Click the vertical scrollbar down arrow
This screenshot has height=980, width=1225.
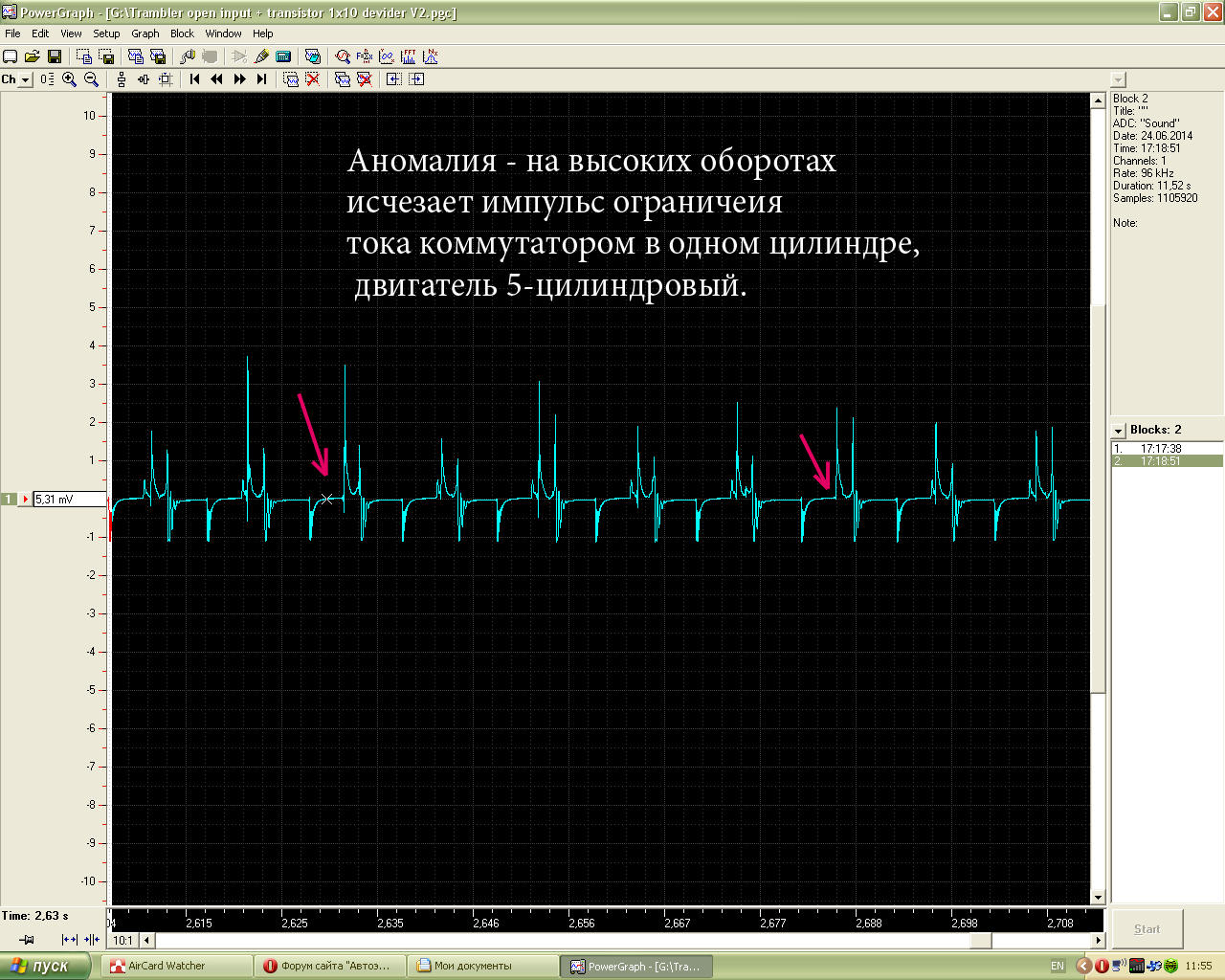(1098, 898)
